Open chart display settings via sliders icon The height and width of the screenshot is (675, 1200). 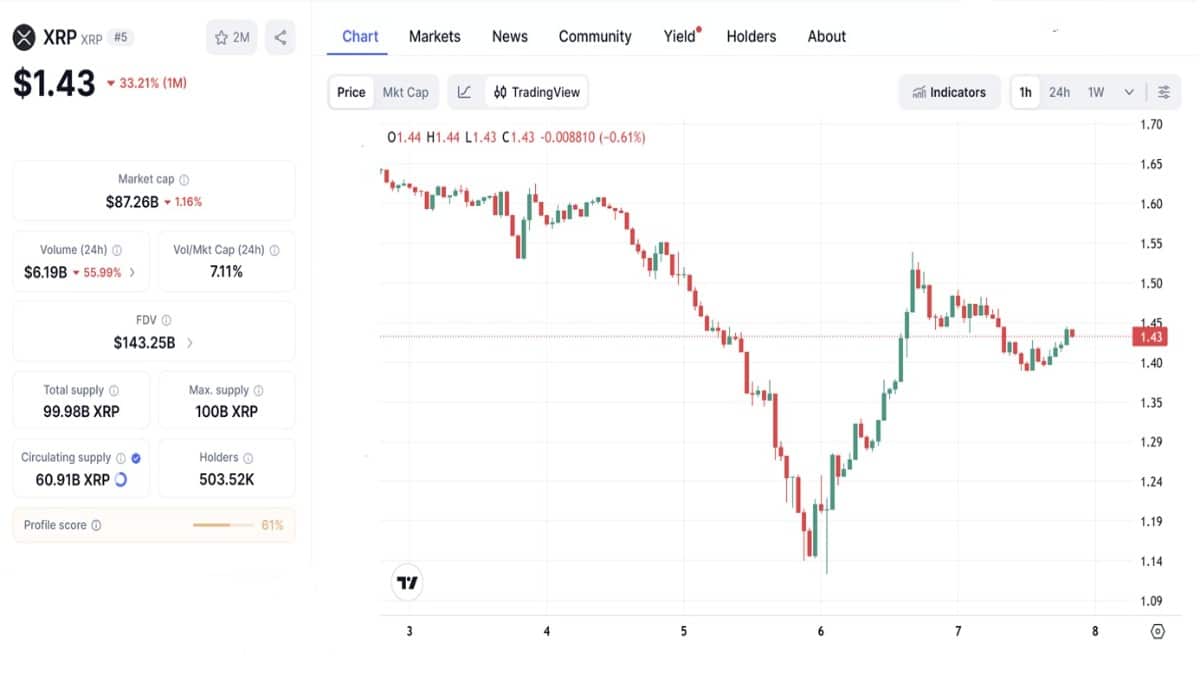tap(1163, 92)
